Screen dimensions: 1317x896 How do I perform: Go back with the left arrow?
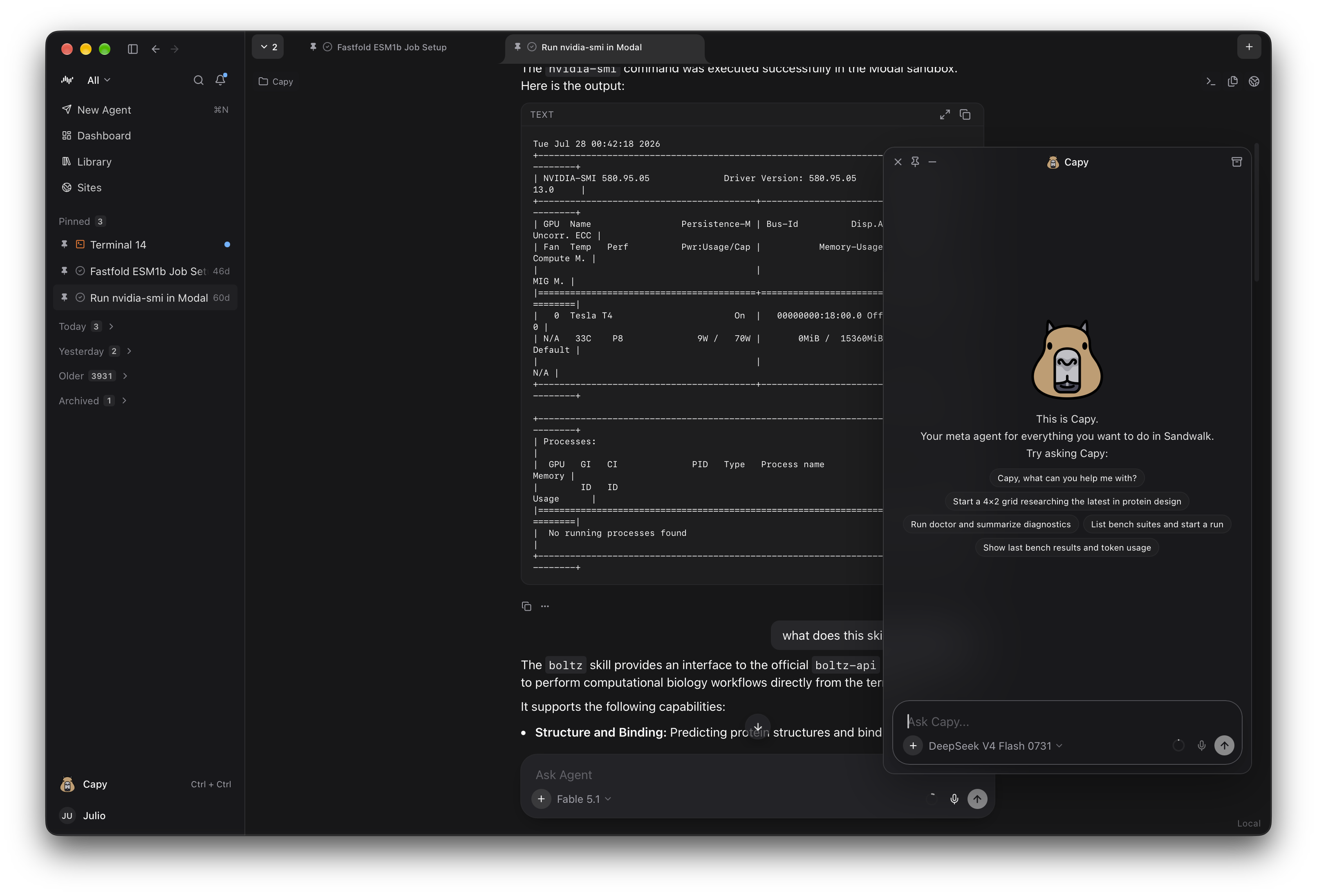[155, 49]
